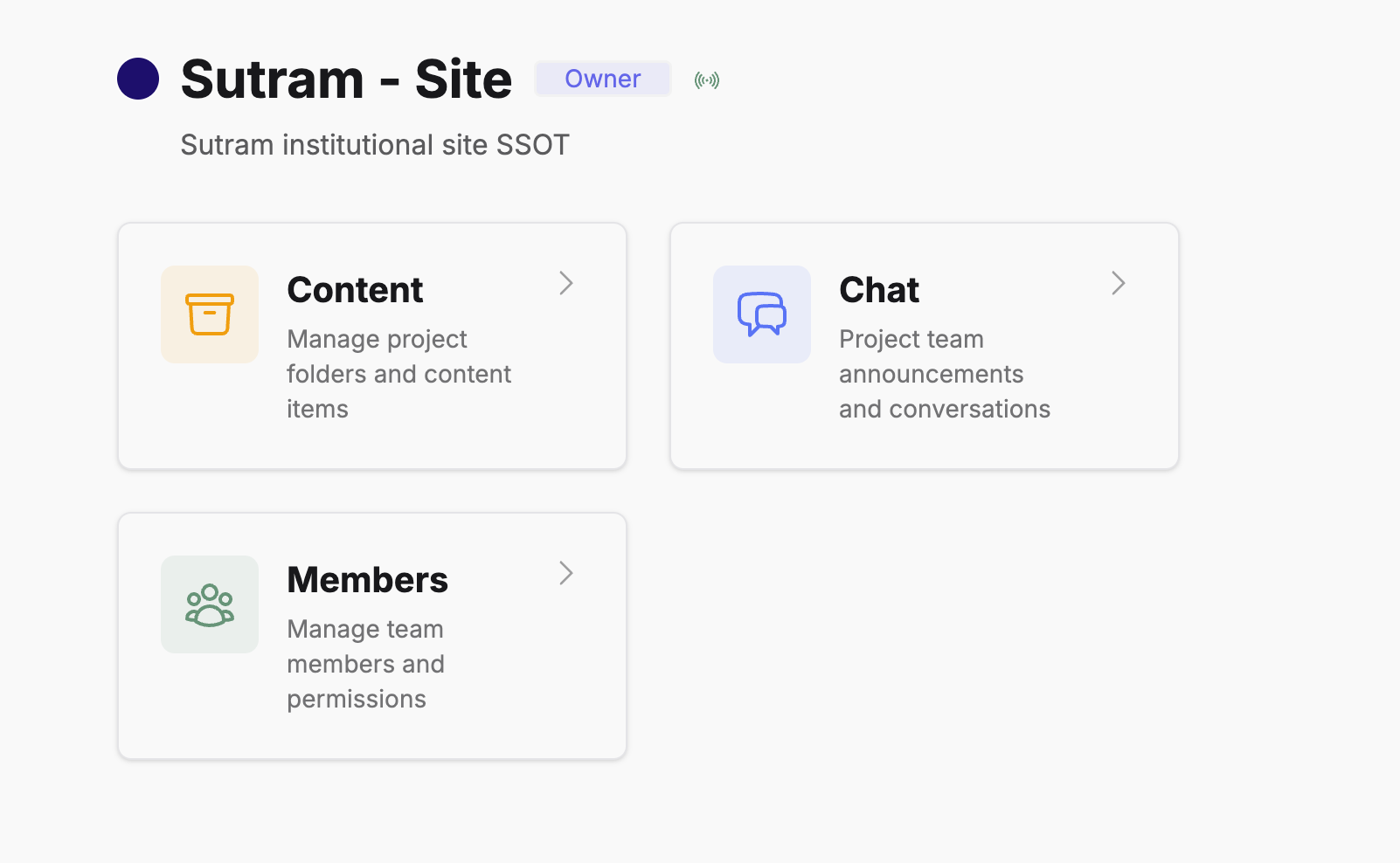Click the green people group Members icon
The width and height of the screenshot is (1400, 863).
click(210, 604)
